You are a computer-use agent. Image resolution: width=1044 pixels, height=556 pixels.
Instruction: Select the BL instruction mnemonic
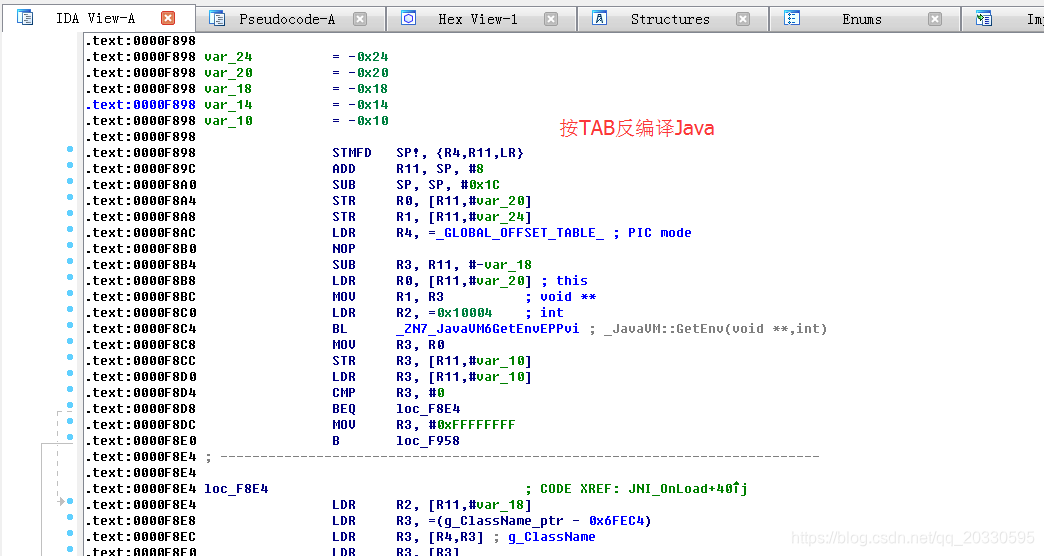click(340, 329)
